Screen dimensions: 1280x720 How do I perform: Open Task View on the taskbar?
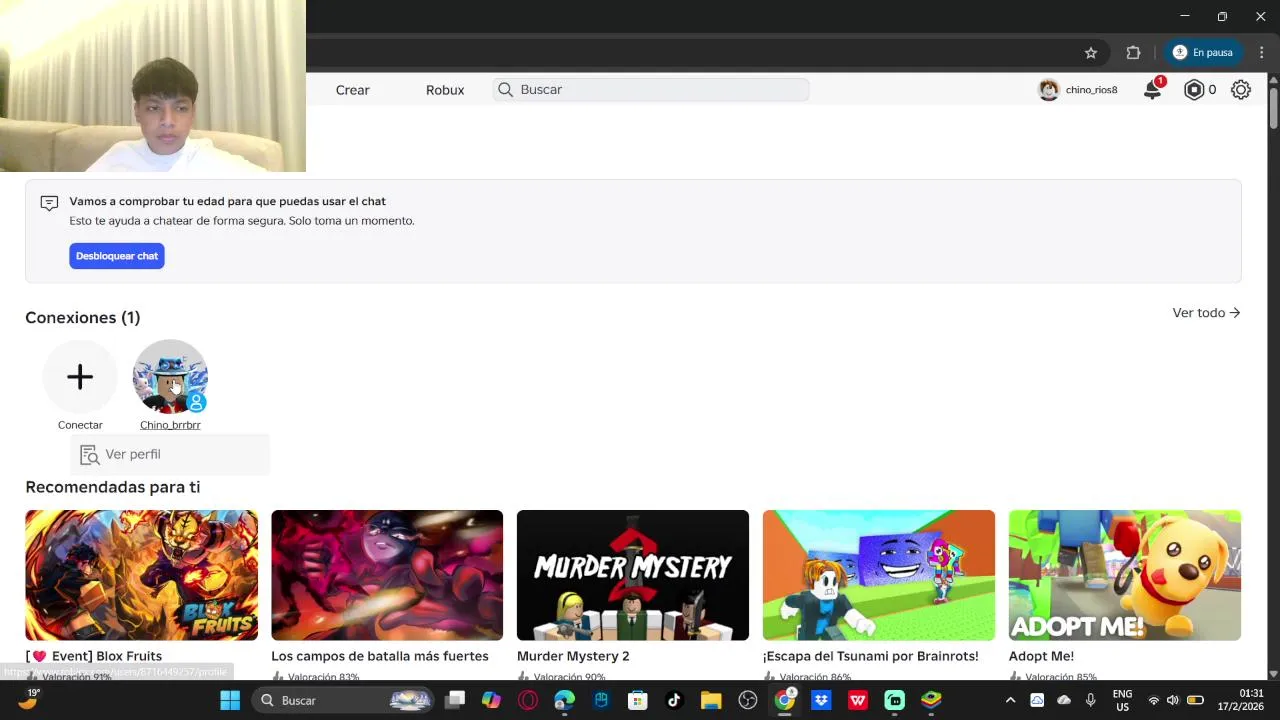pyautogui.click(x=455, y=700)
